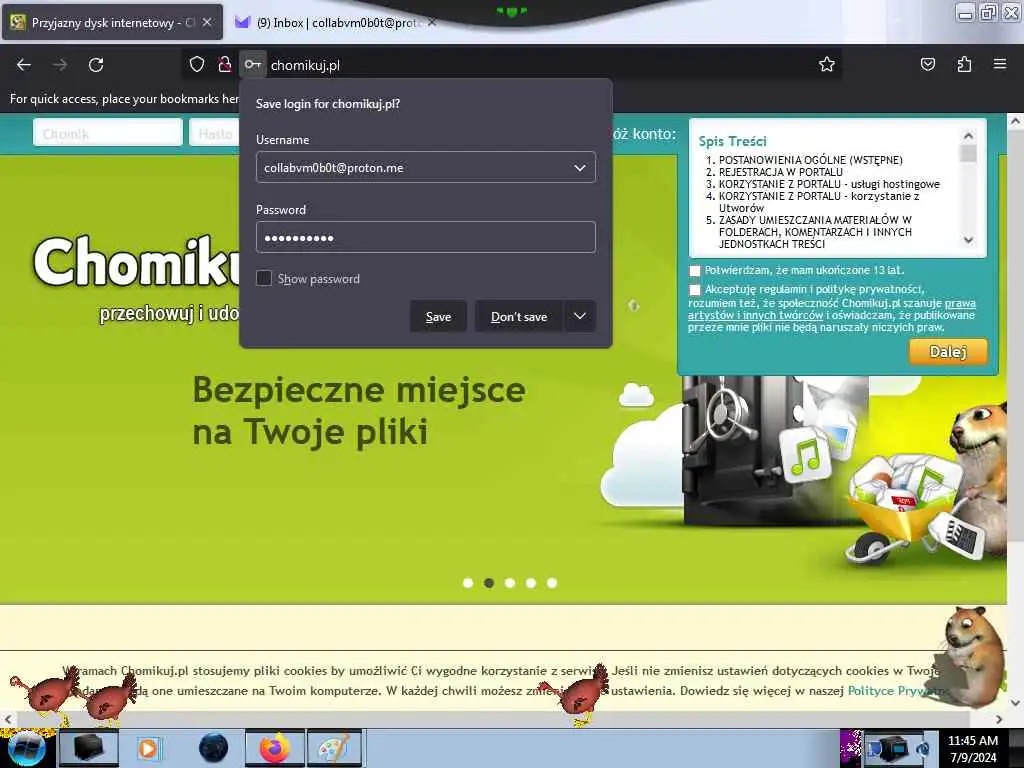
Task: Switch to the Inbox collabvm0b0t tab
Action: [x=336, y=22]
